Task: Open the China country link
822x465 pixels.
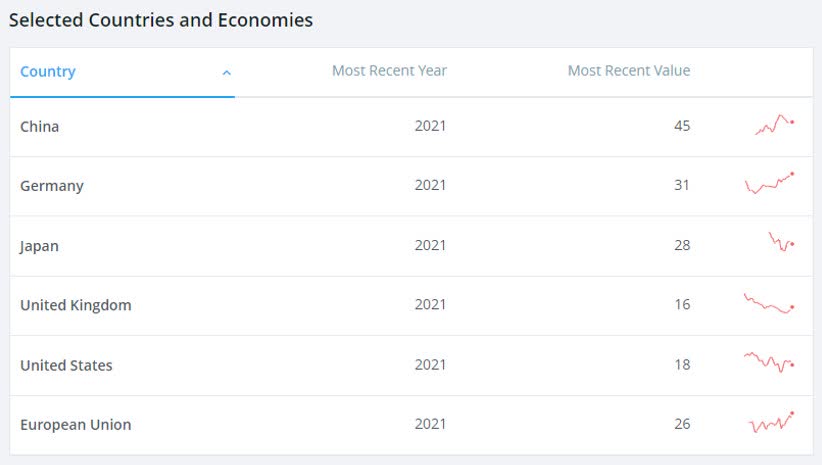Action: coord(39,126)
